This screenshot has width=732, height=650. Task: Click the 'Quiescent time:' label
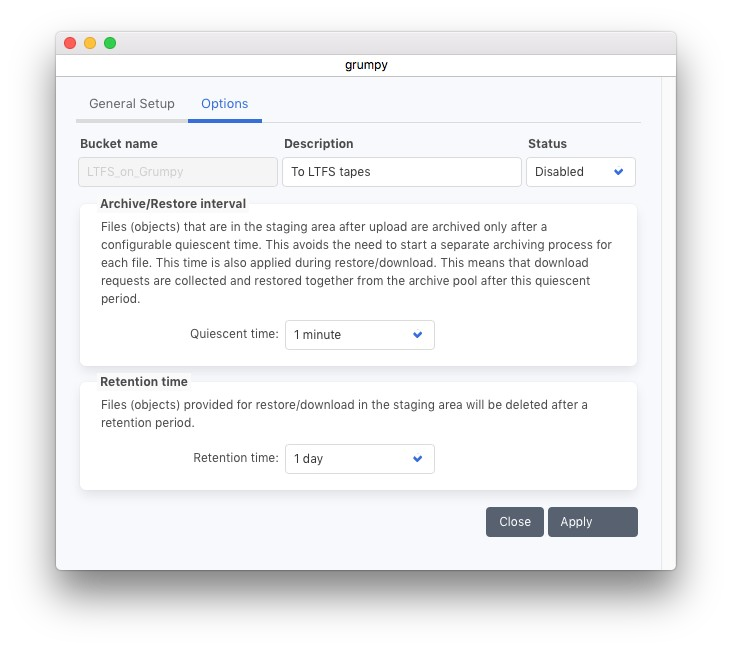tap(234, 334)
